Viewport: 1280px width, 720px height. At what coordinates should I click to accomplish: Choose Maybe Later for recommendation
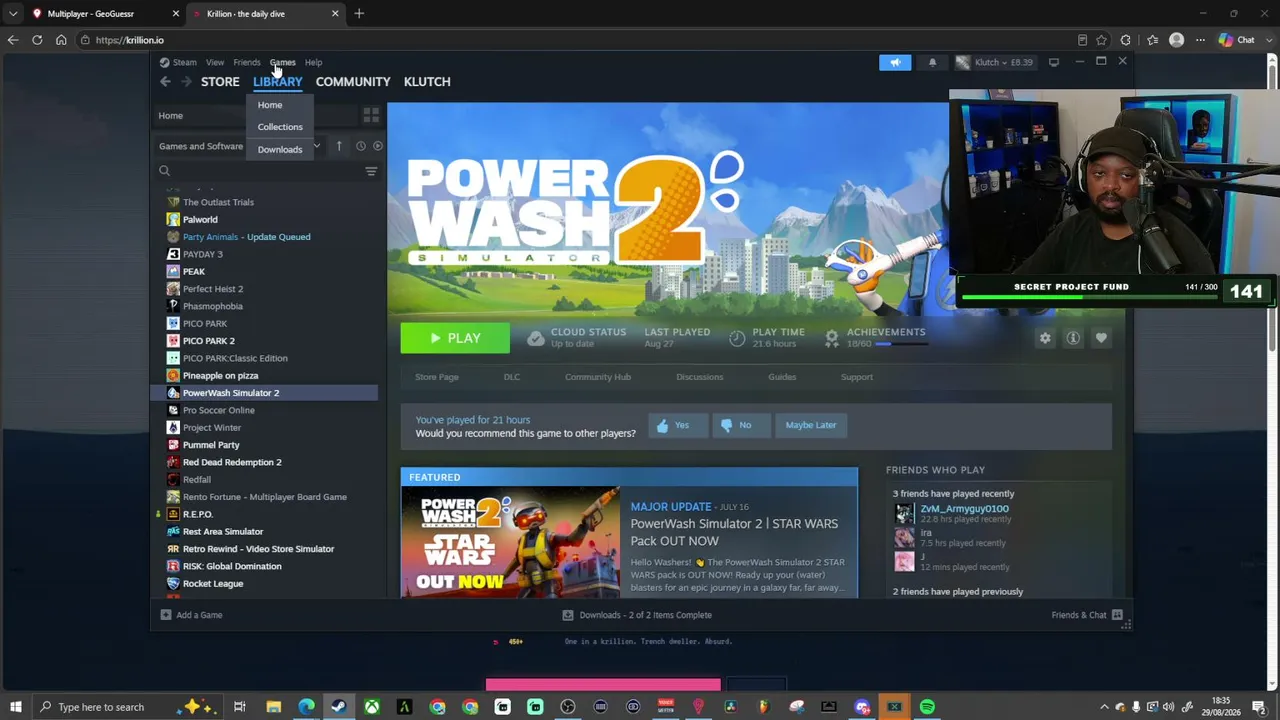(x=811, y=425)
